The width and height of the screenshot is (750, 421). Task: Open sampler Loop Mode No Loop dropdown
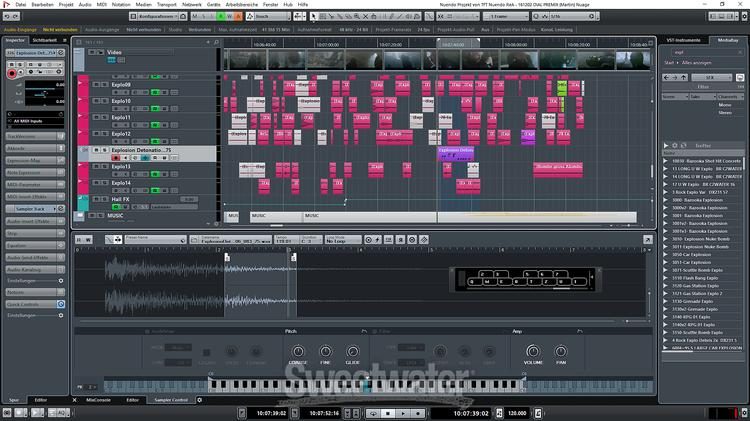(x=343, y=240)
